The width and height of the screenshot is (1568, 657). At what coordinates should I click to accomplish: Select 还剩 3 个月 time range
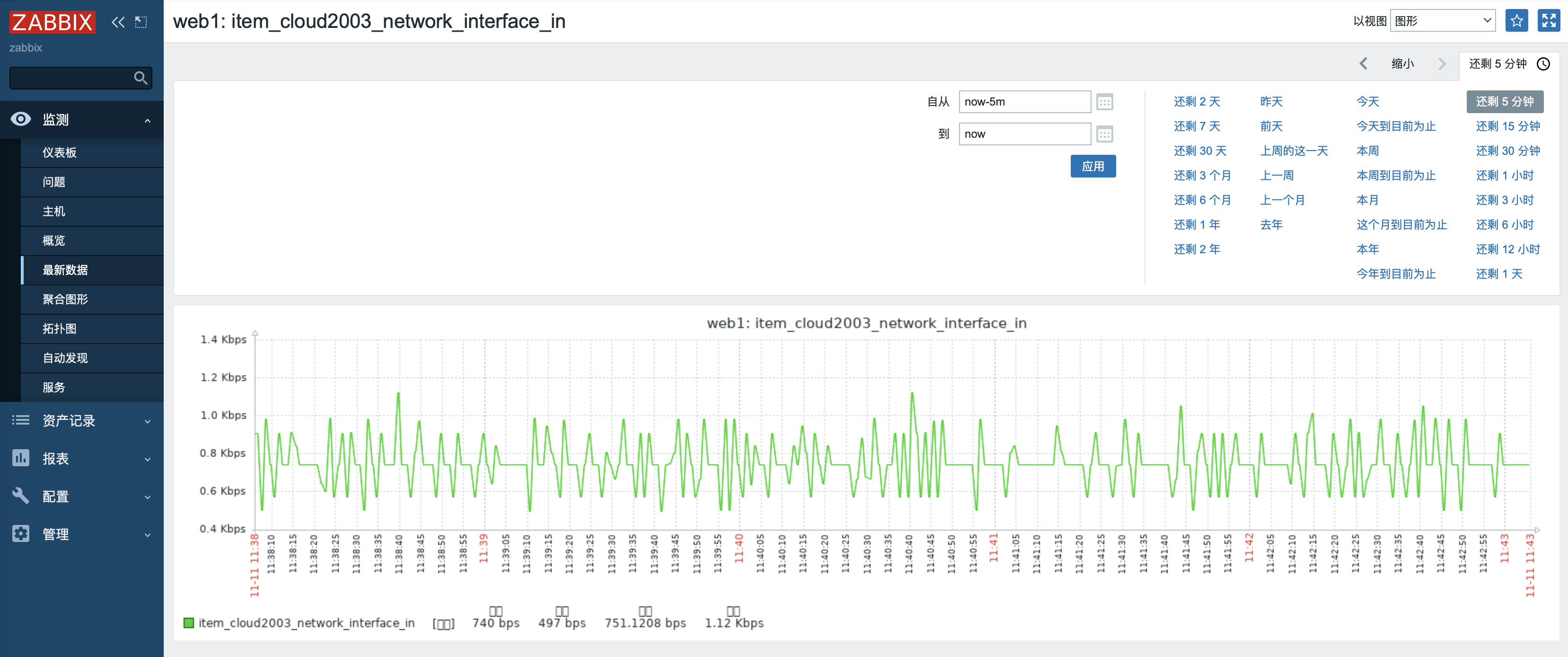tap(1202, 175)
